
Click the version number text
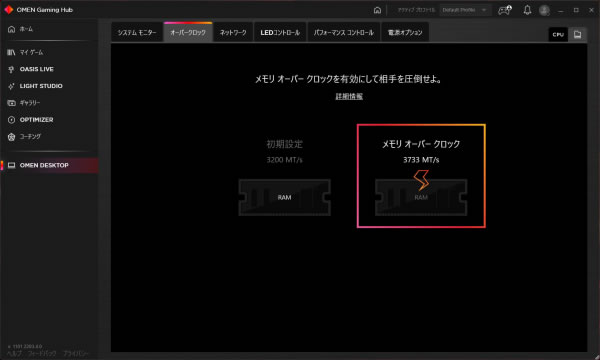[26, 346]
